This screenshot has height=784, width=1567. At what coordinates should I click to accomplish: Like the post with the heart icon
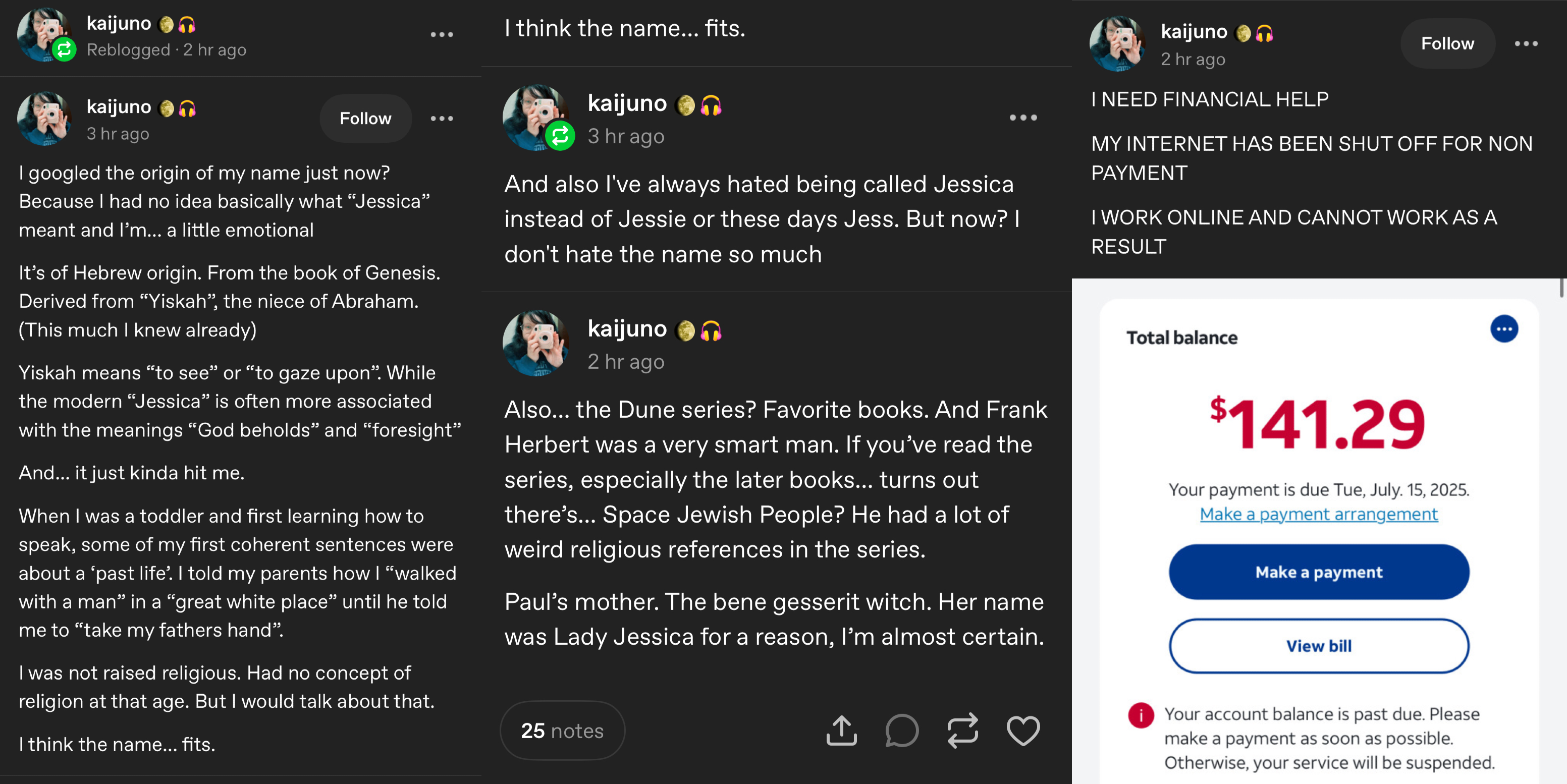tap(1023, 731)
